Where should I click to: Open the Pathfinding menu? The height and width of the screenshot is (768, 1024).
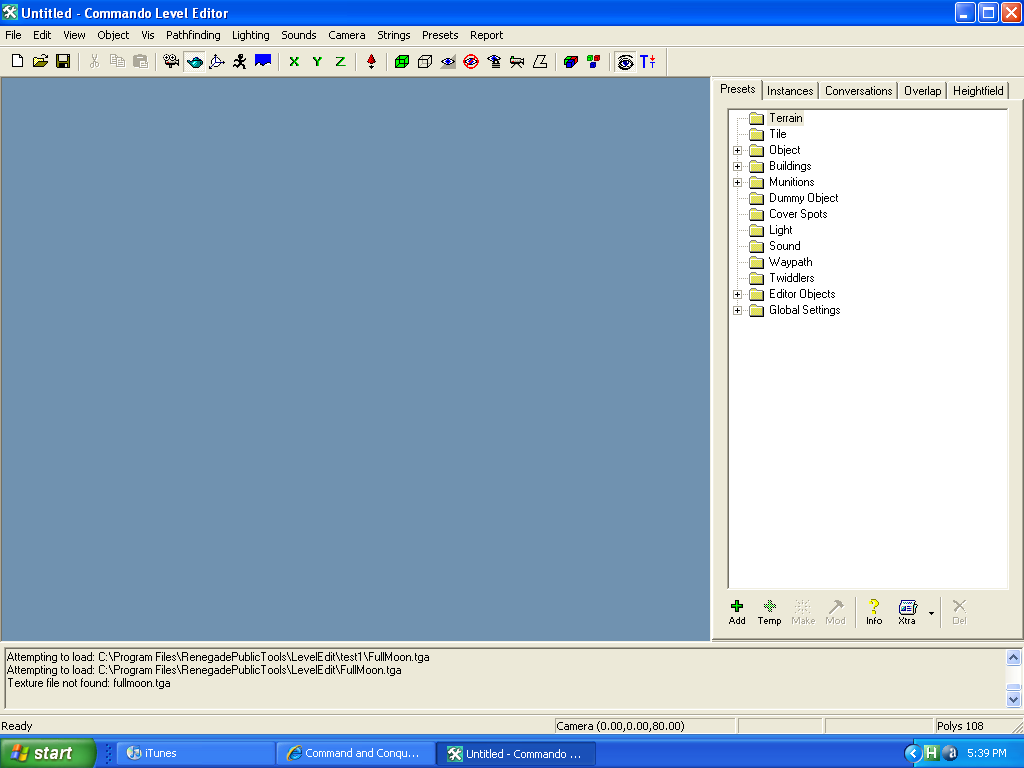[x=193, y=35]
